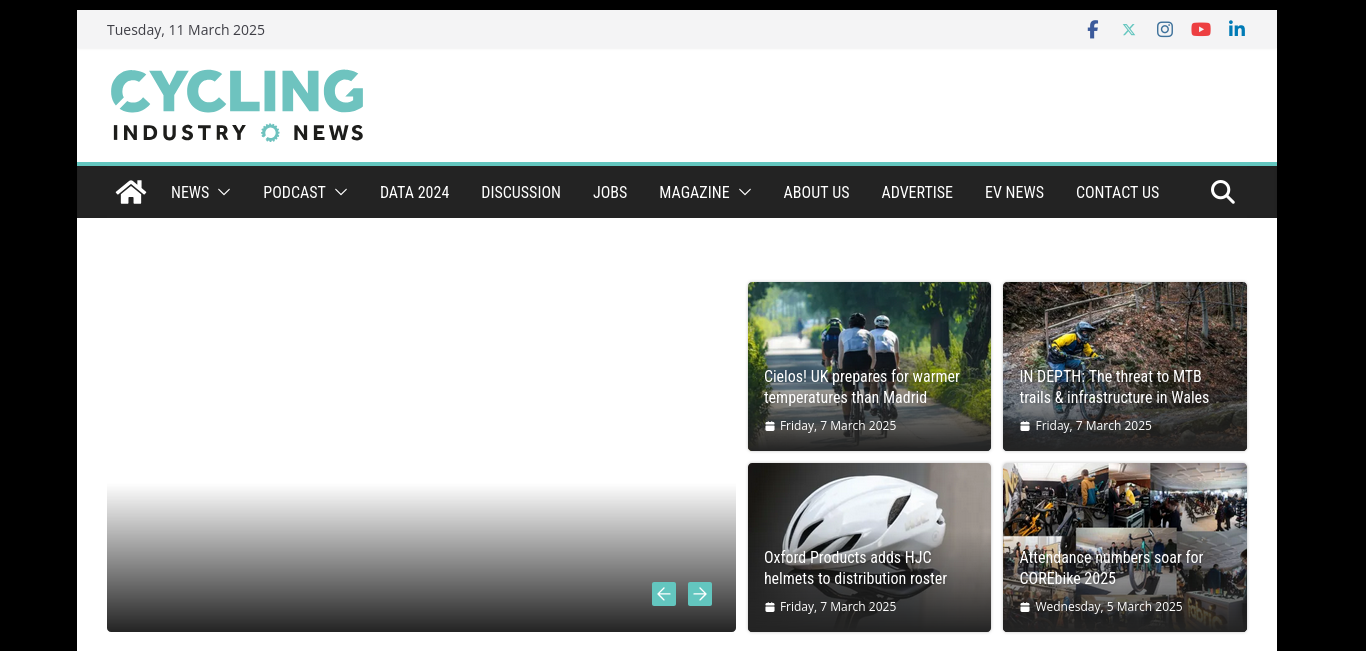
Task: Select the Jobs menu item
Action: pyautogui.click(x=610, y=192)
